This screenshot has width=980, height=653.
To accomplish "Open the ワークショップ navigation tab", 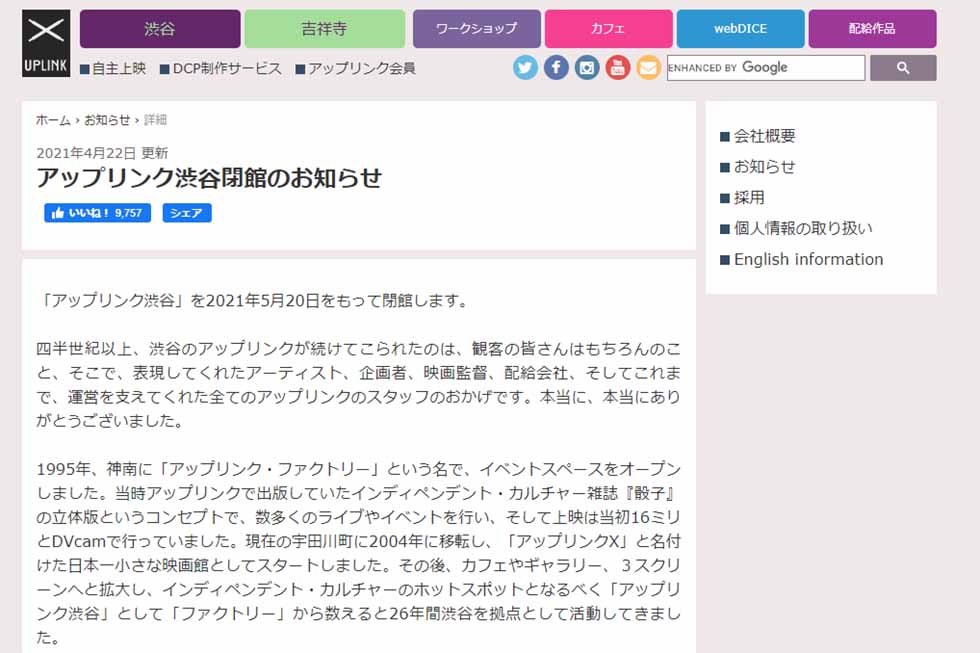I will coord(476,29).
